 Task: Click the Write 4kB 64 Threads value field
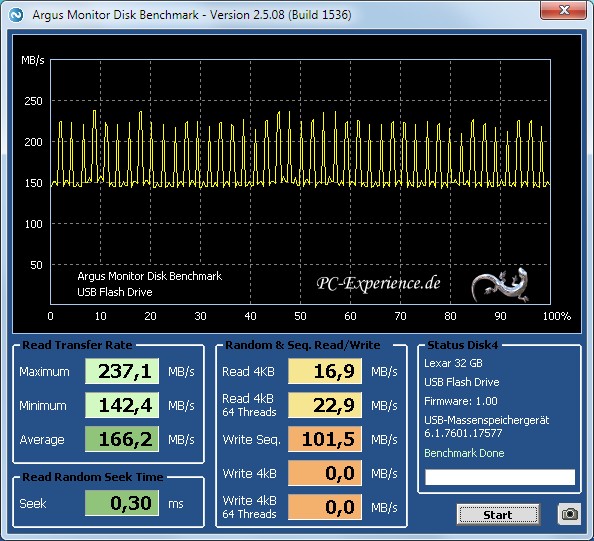point(325,507)
